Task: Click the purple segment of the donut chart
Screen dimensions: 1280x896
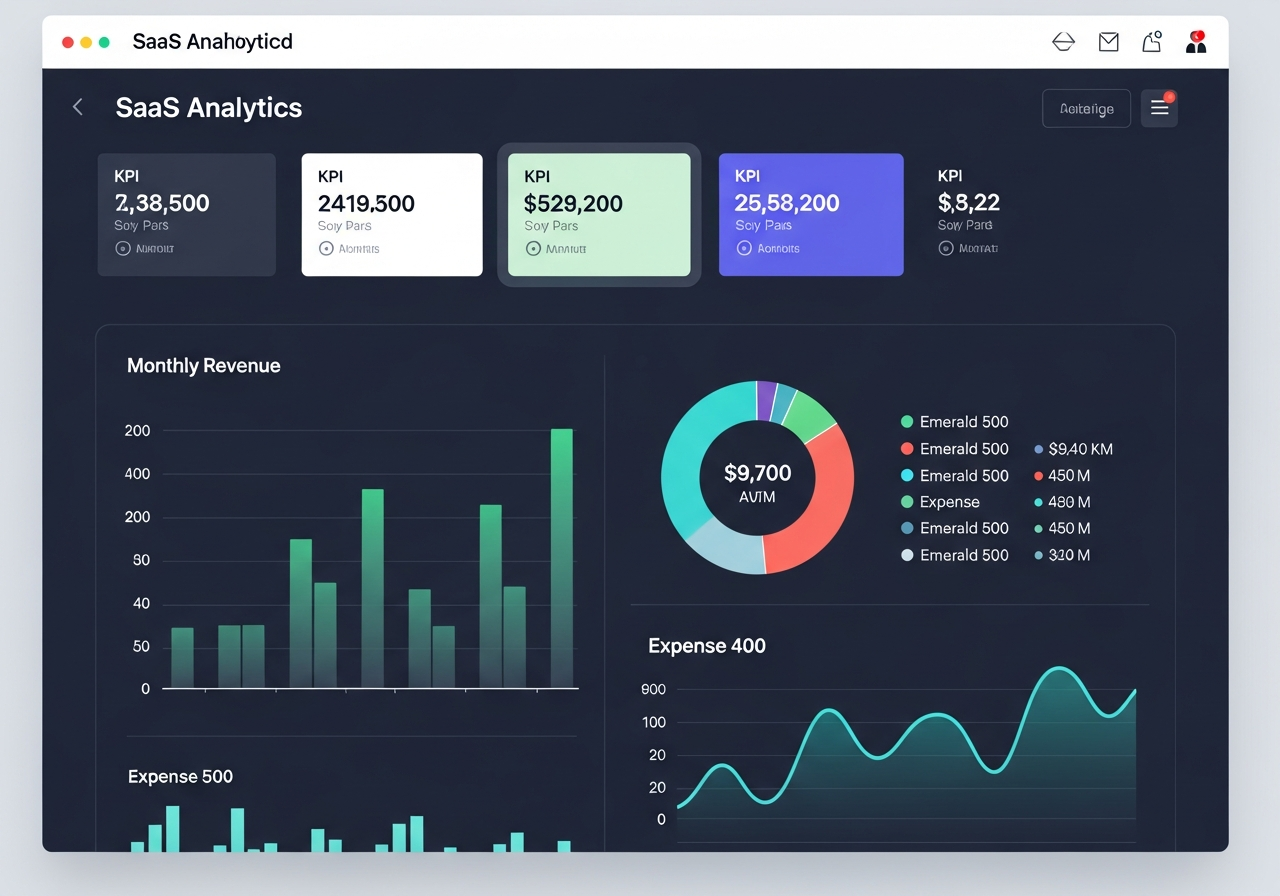Action: (x=766, y=399)
